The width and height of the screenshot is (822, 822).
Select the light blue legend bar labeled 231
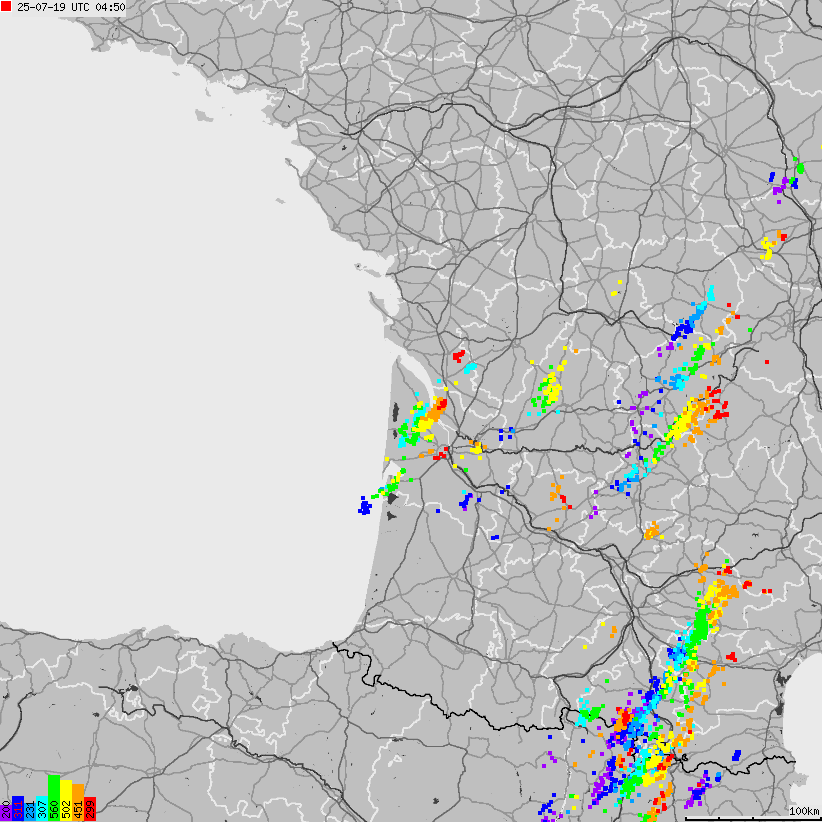tap(30, 812)
